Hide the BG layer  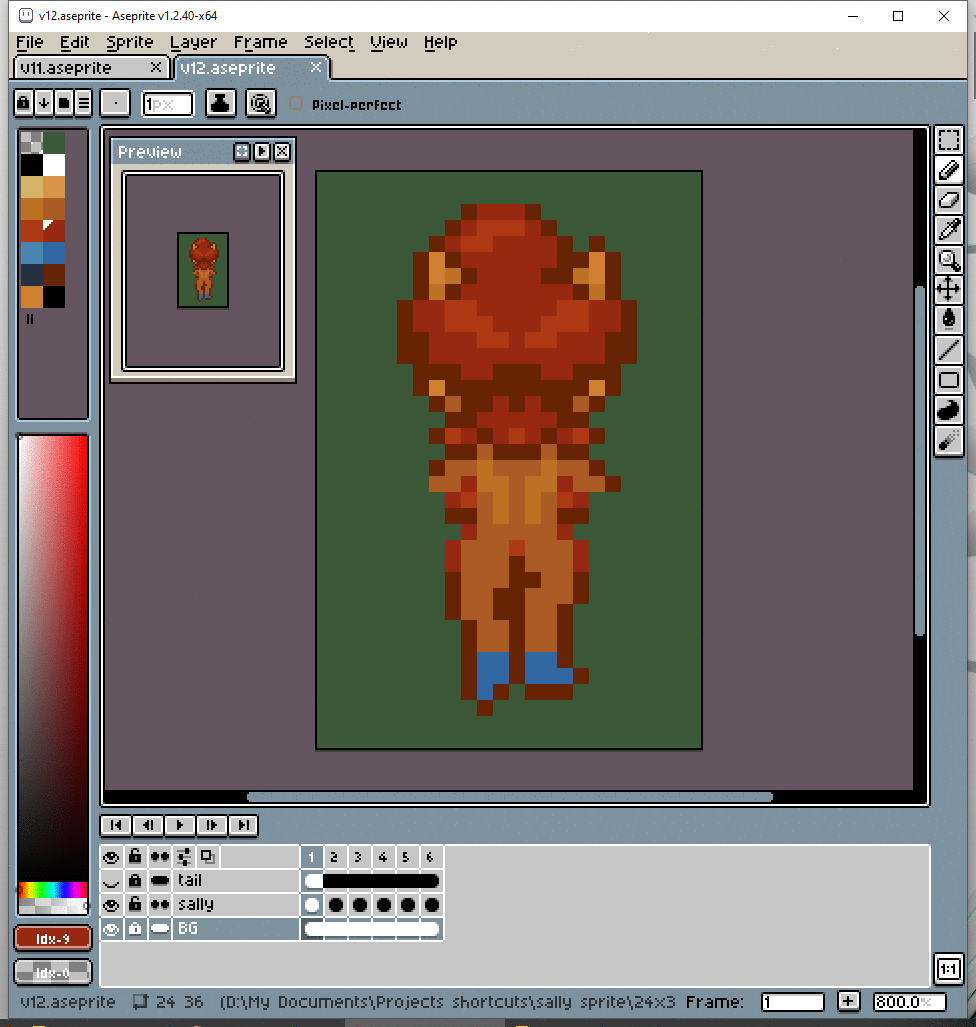111,929
